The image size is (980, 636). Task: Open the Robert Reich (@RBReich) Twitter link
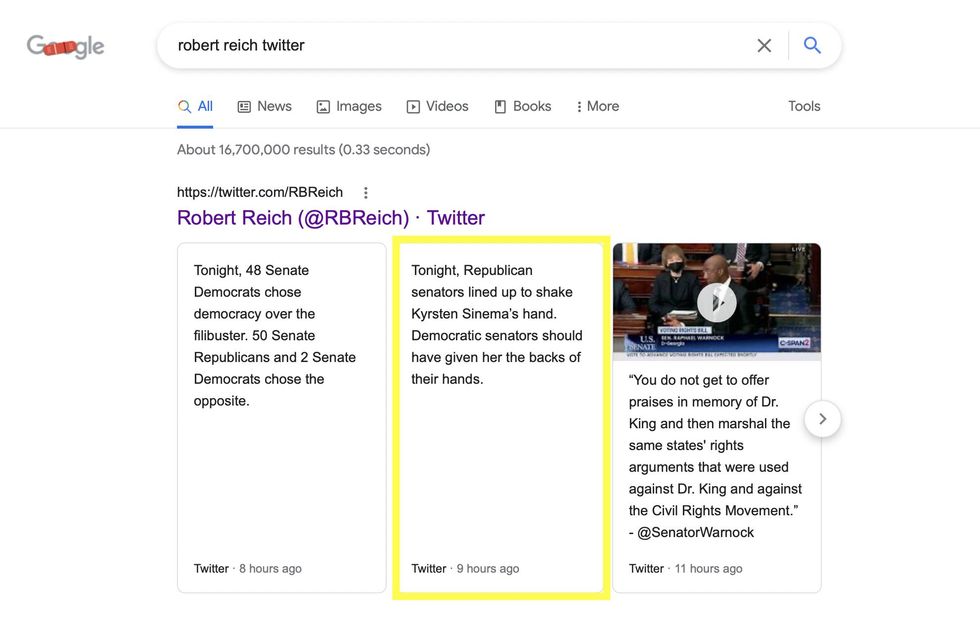click(x=331, y=218)
